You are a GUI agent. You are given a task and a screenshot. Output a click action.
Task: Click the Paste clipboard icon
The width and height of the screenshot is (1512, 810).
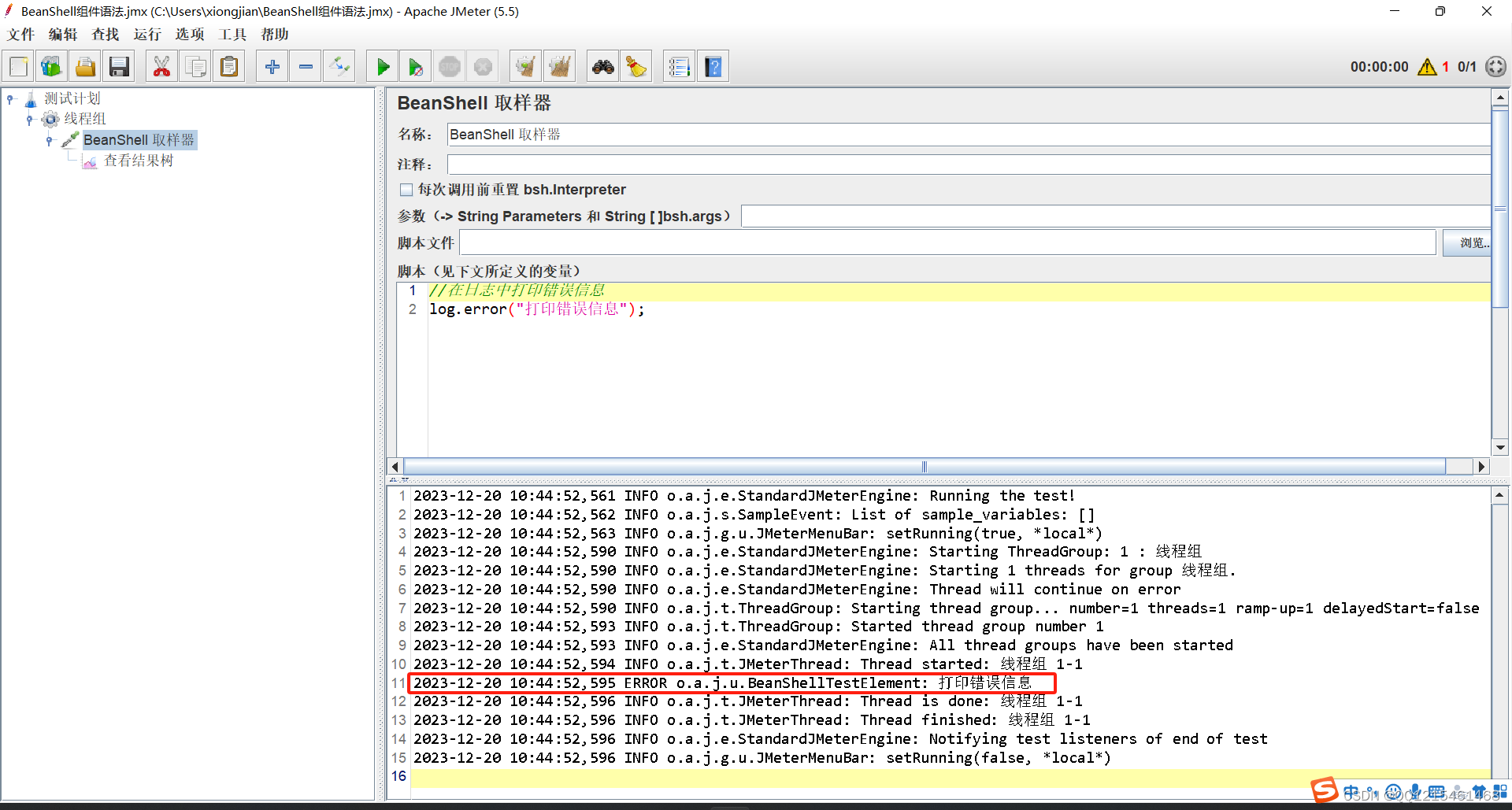pos(229,67)
